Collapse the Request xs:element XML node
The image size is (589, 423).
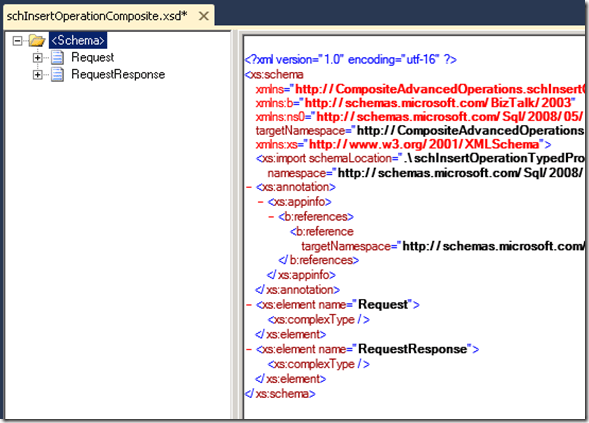tap(249, 305)
